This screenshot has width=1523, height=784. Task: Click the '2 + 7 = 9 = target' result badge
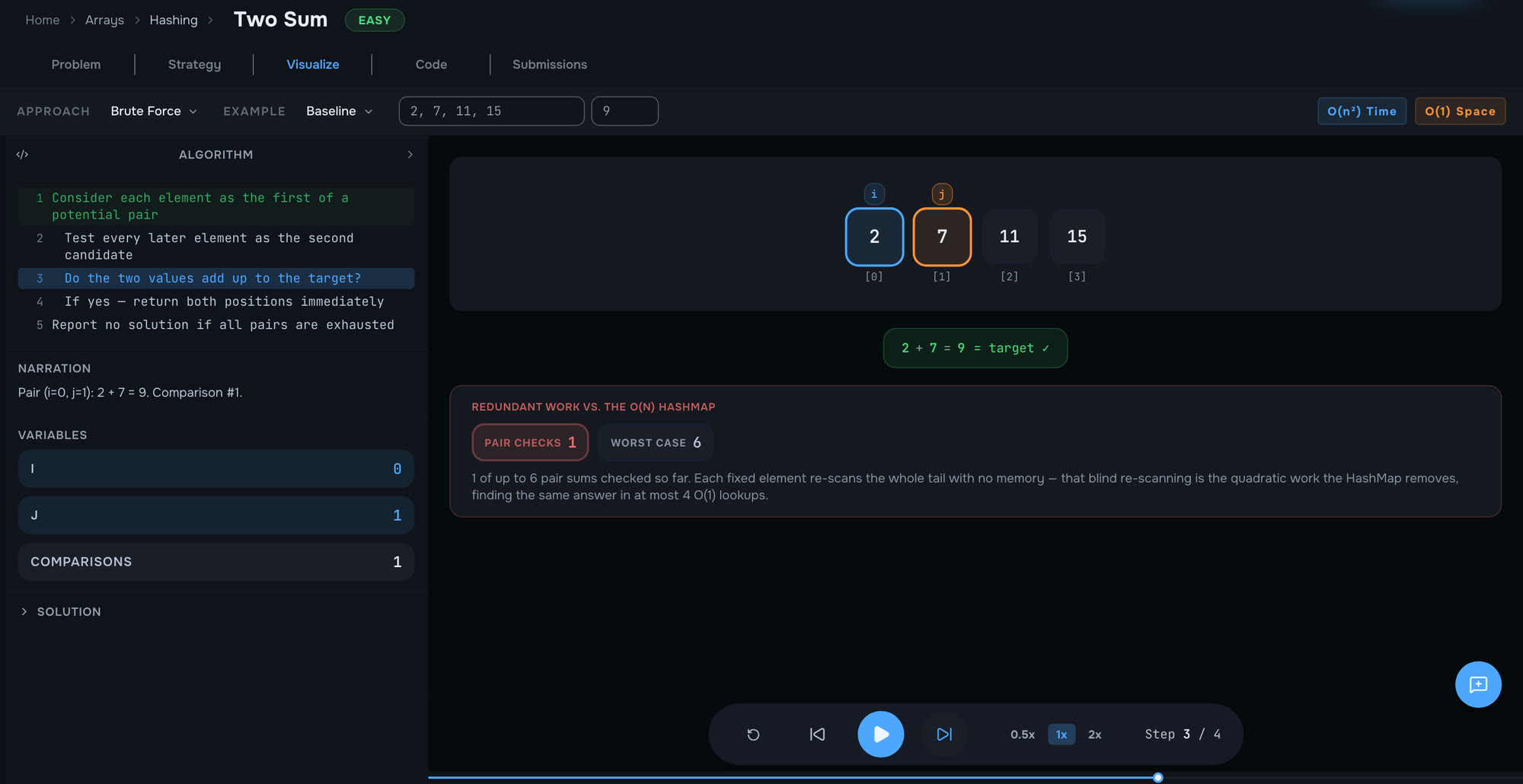tap(975, 348)
